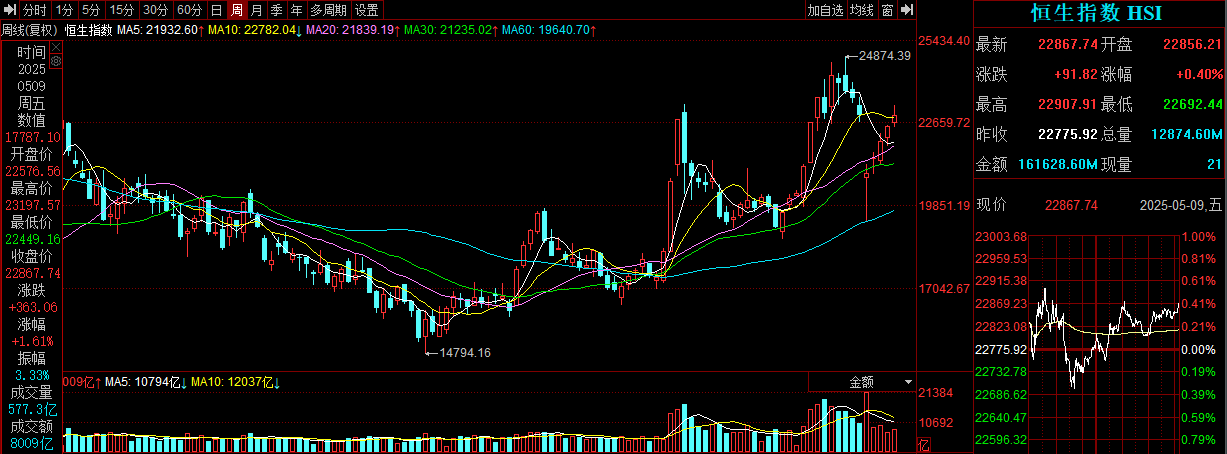Select the 1分 one-minute period
1227x454 pixels.
pyautogui.click(x=64, y=10)
